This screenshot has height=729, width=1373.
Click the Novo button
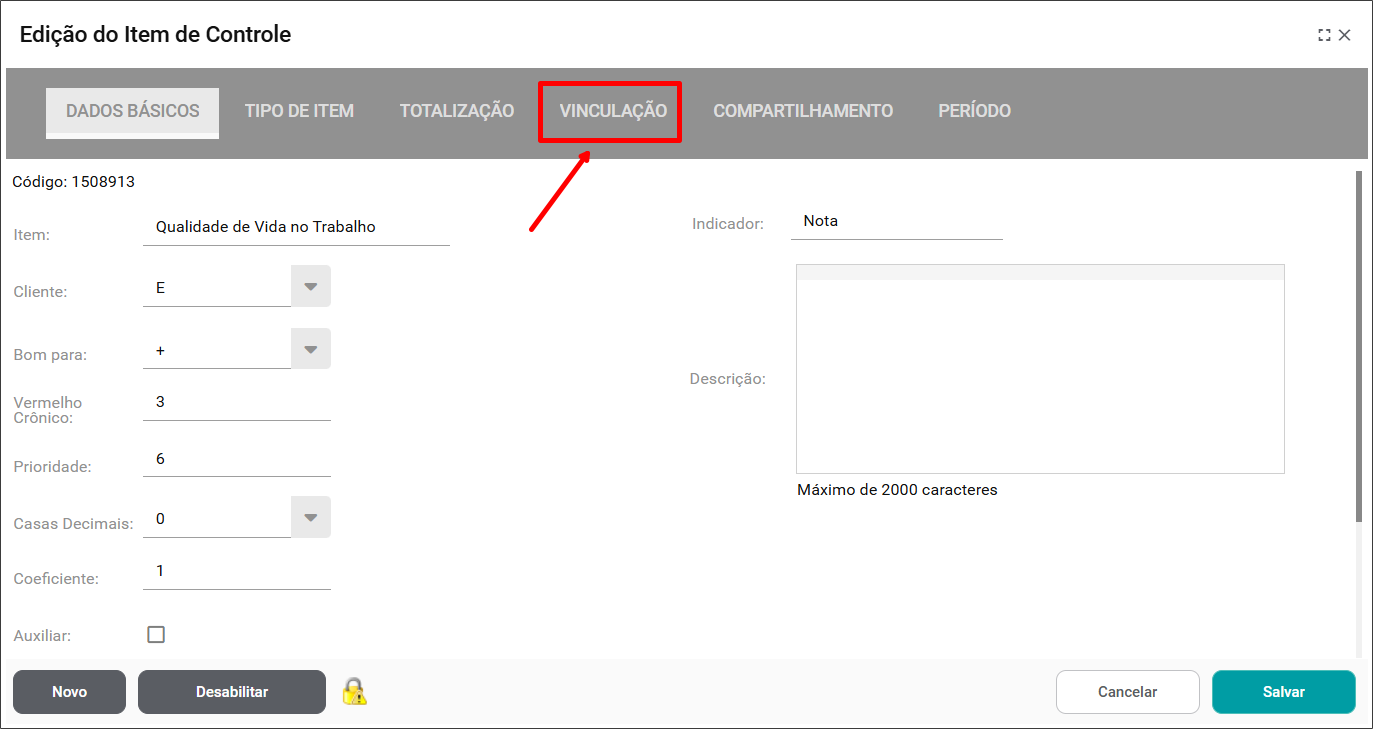69,692
